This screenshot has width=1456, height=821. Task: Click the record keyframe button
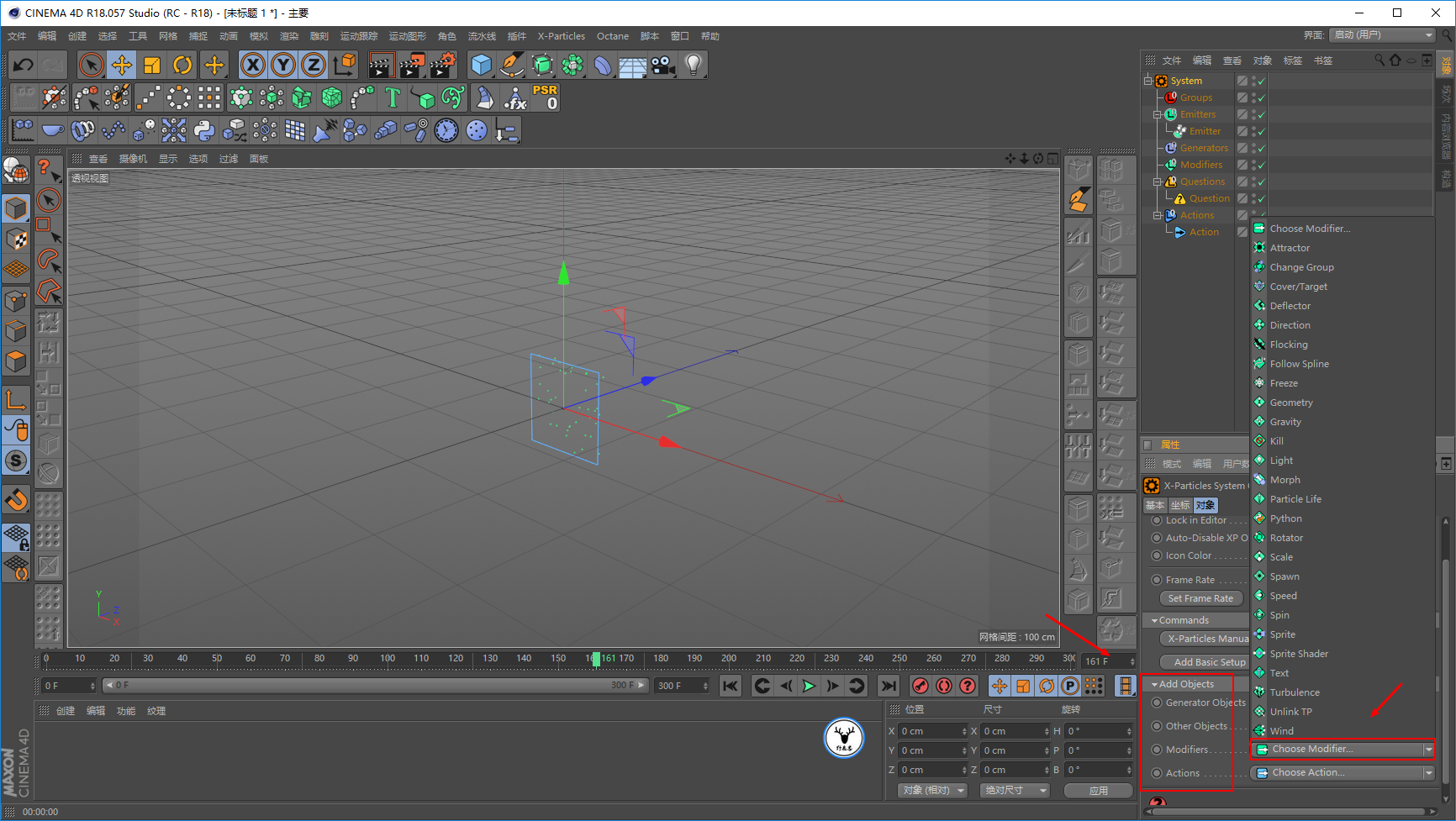(921, 686)
